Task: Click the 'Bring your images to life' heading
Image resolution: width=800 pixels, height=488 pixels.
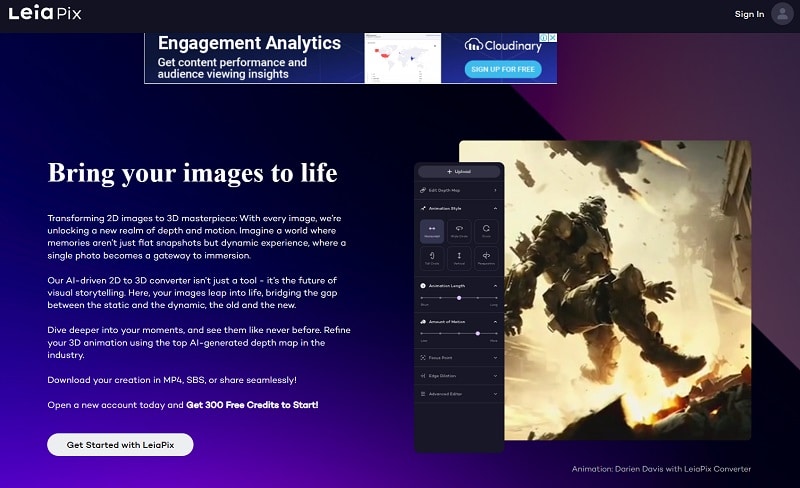Action: [x=192, y=173]
